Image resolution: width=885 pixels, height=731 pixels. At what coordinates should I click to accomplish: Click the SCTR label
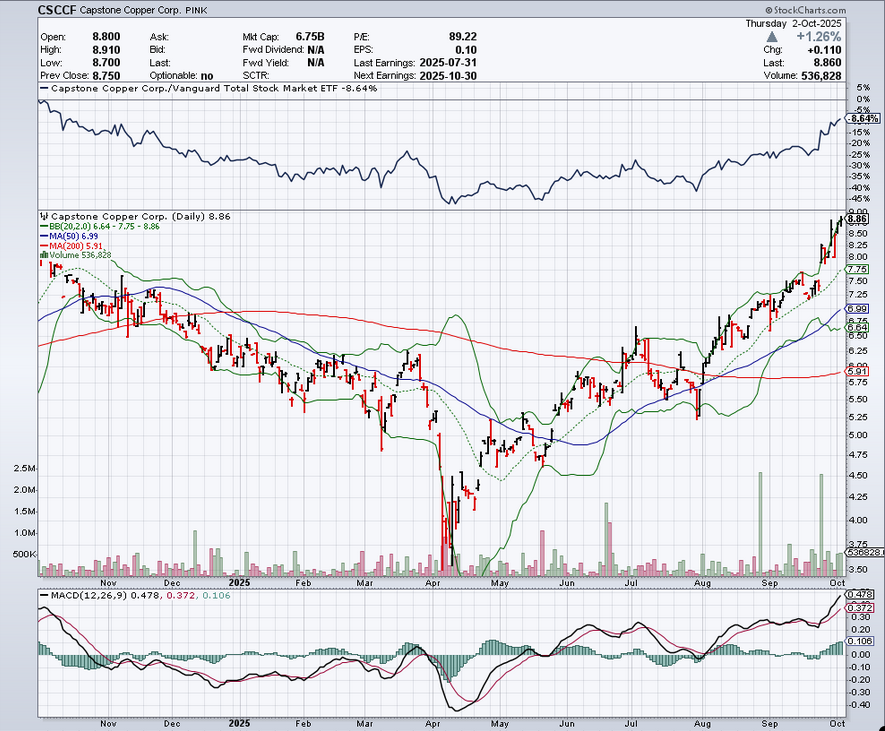click(x=256, y=76)
